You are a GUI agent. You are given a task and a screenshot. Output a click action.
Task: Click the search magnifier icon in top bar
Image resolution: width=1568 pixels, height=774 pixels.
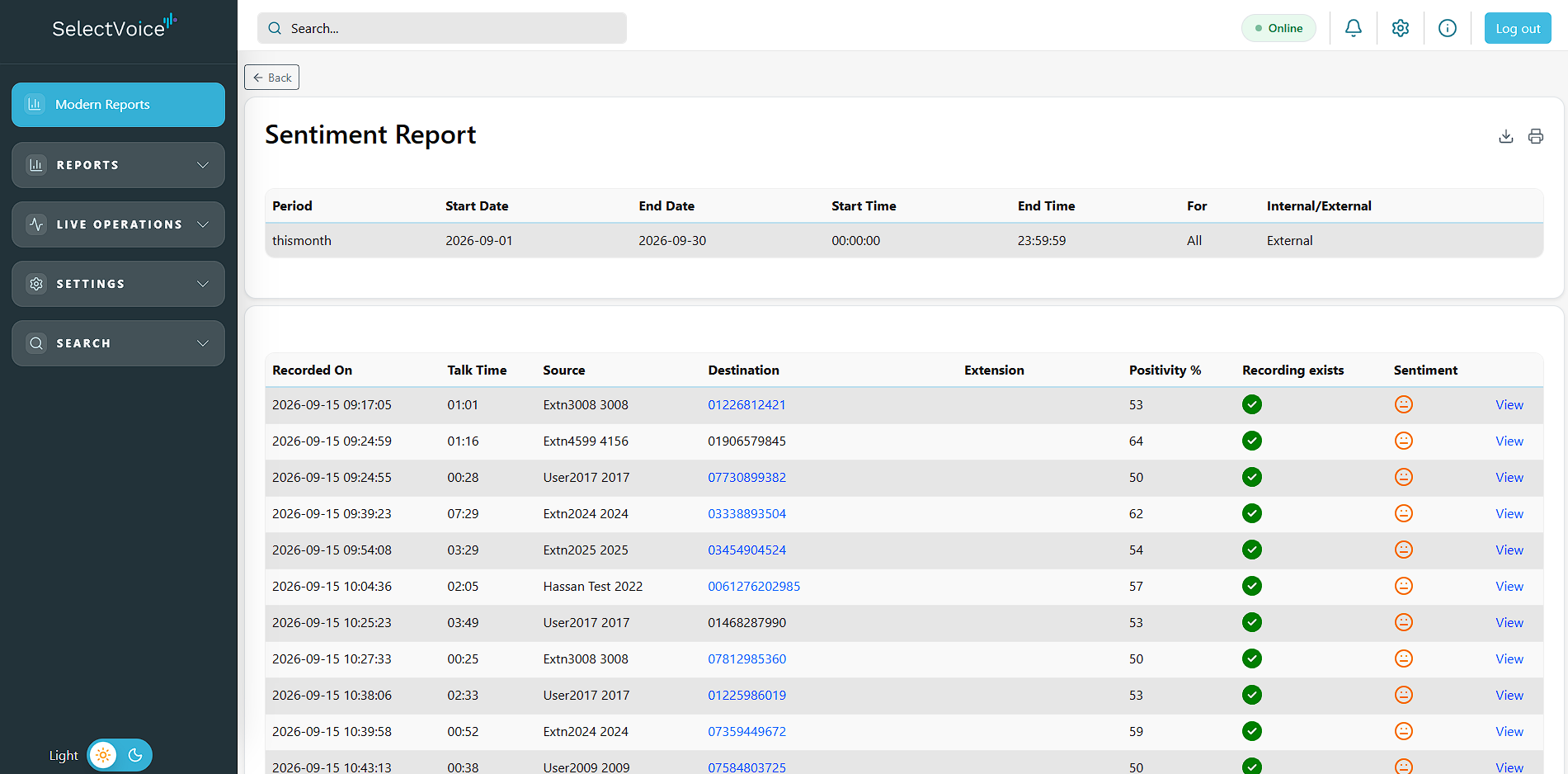[275, 28]
